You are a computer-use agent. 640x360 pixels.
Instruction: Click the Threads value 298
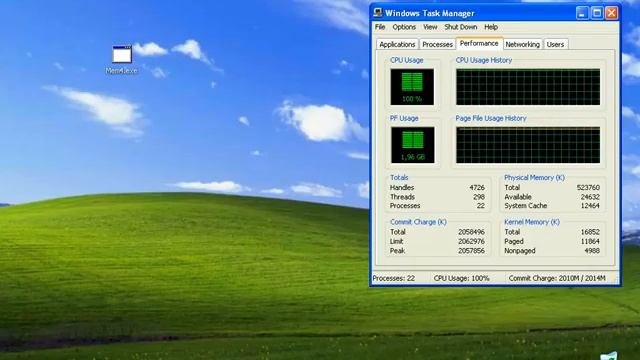pyautogui.click(x=479, y=197)
